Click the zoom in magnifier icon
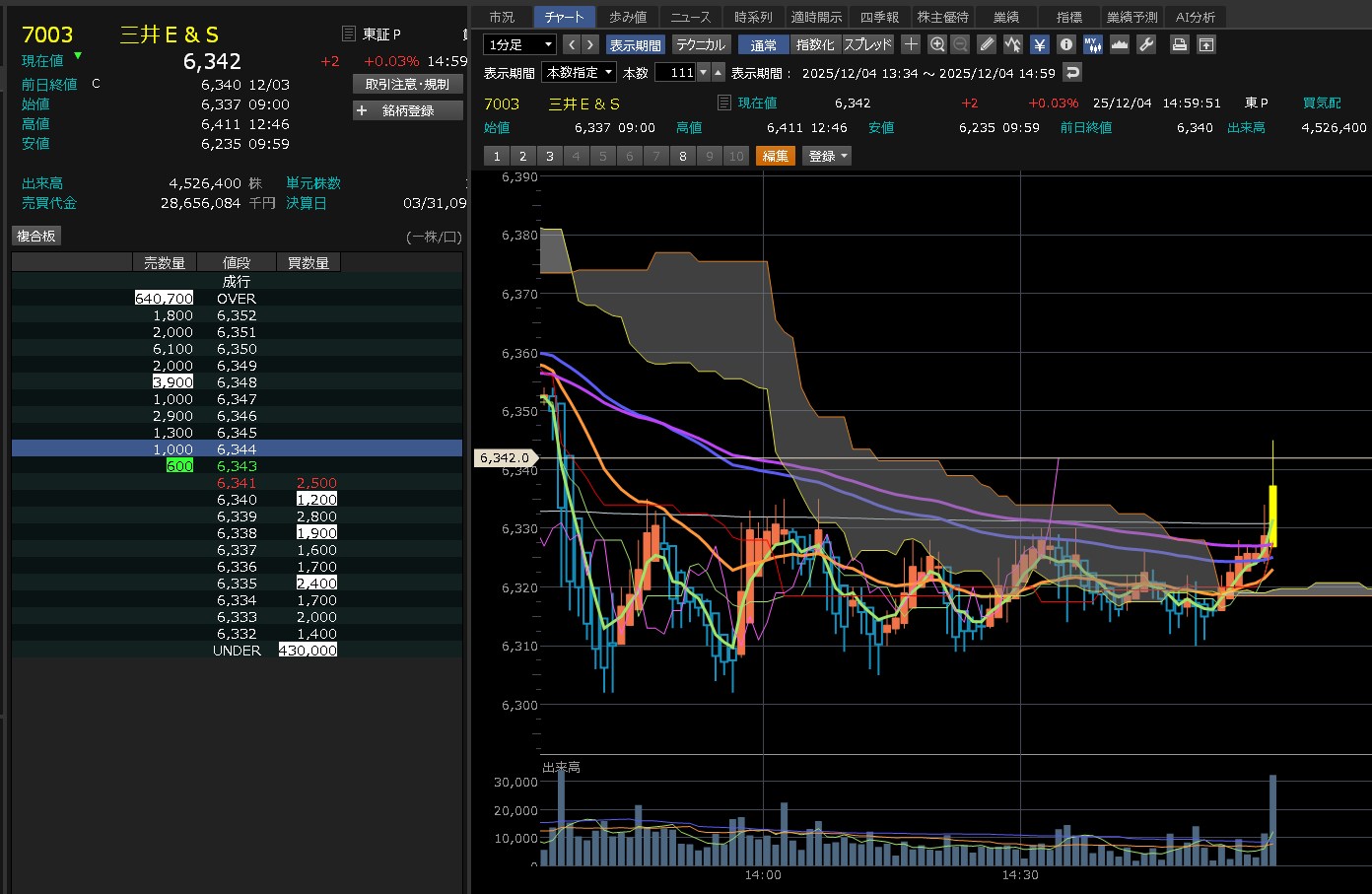Viewport: 1372px width, 894px height. 936,44
